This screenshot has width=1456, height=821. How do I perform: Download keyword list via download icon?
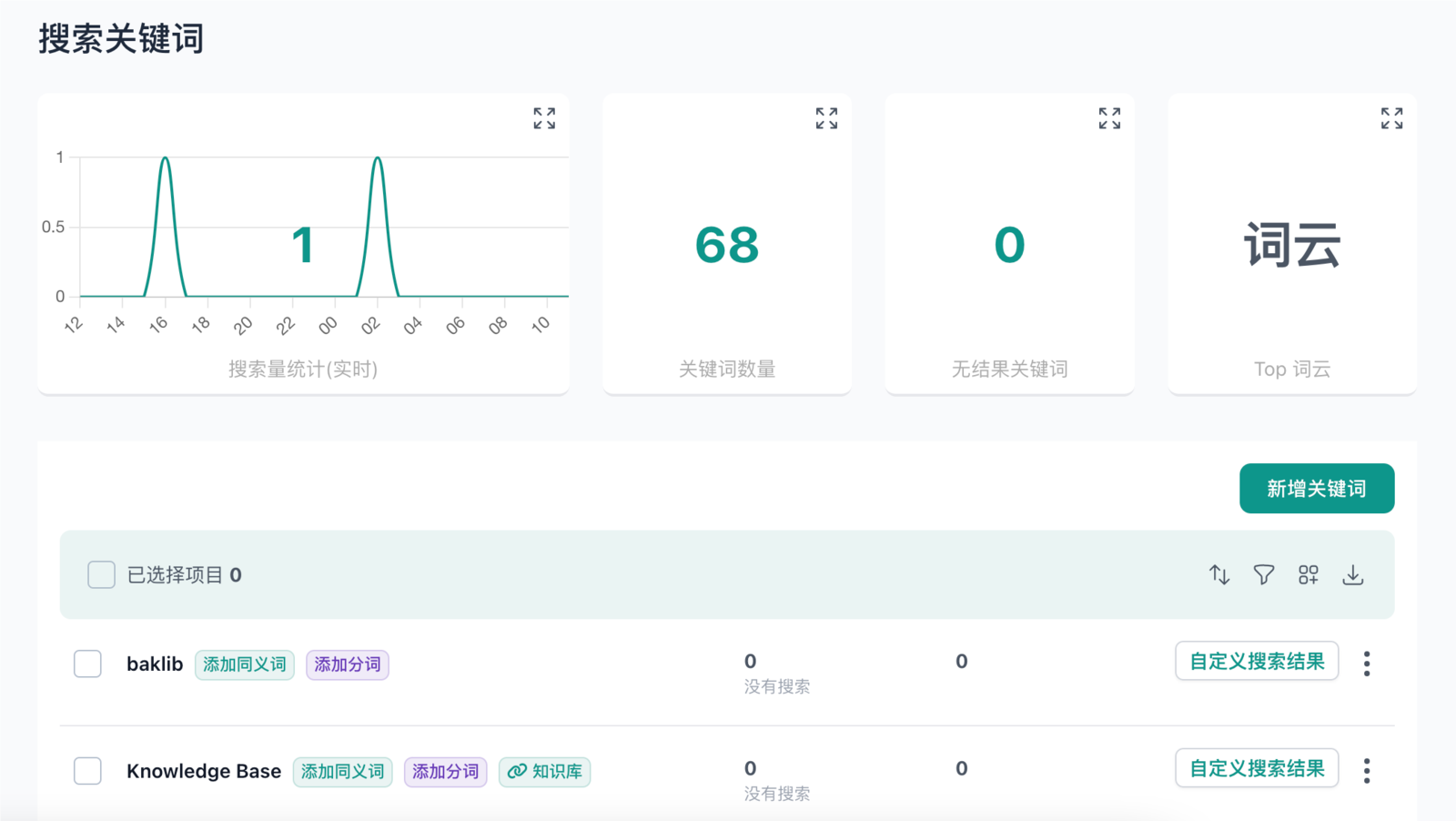pyautogui.click(x=1353, y=574)
